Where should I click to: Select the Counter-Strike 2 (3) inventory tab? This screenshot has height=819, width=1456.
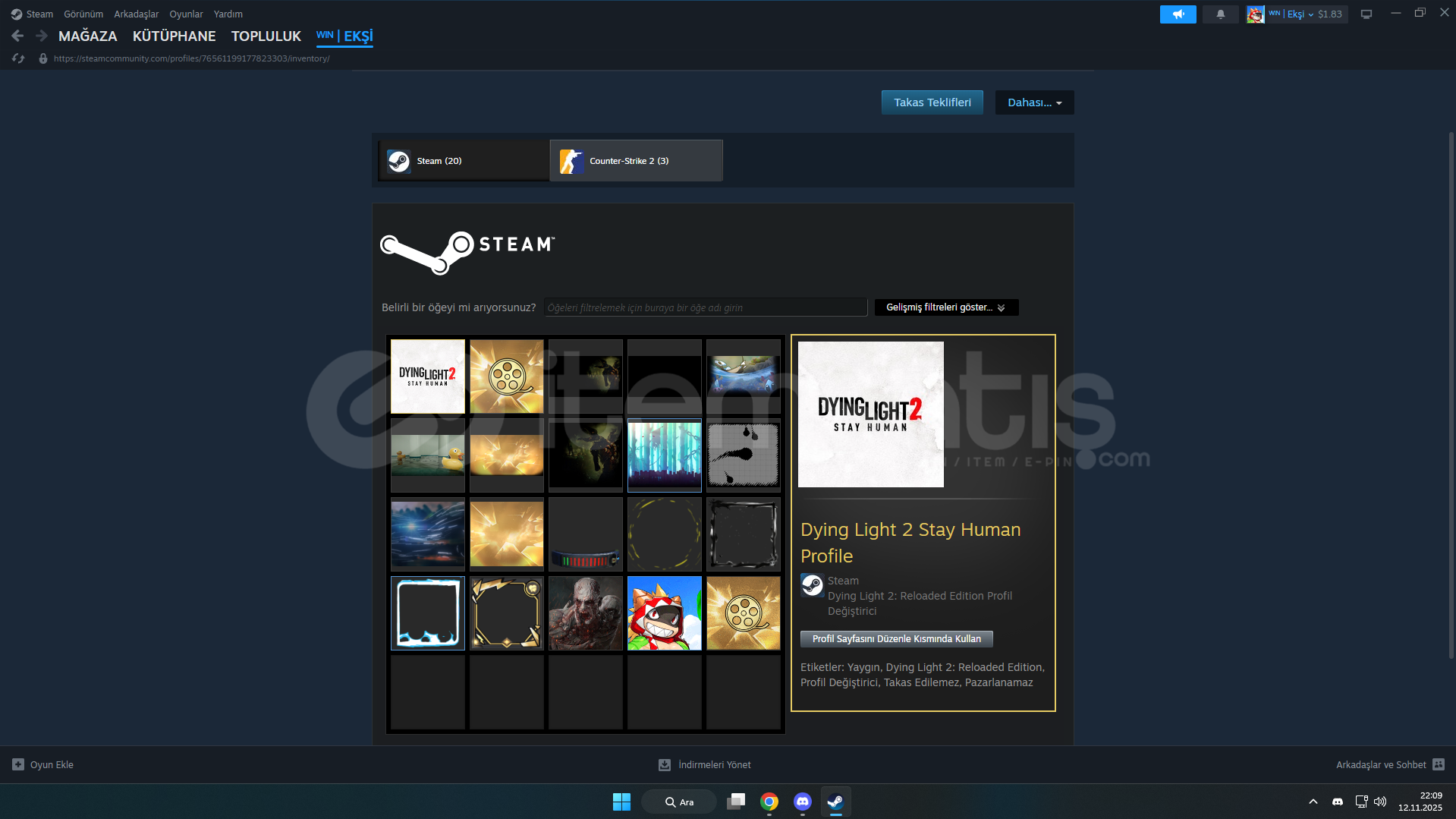pos(637,161)
